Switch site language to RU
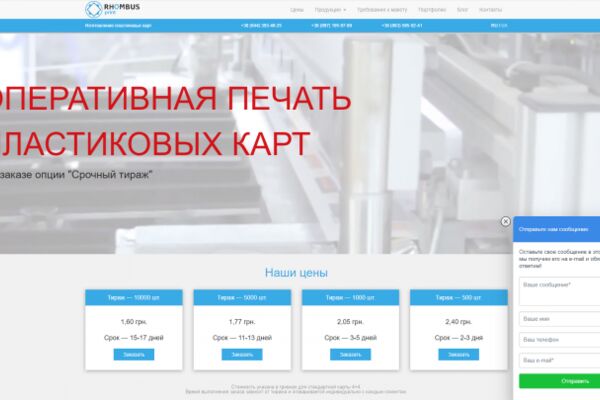The width and height of the screenshot is (600, 400). pos(494,26)
